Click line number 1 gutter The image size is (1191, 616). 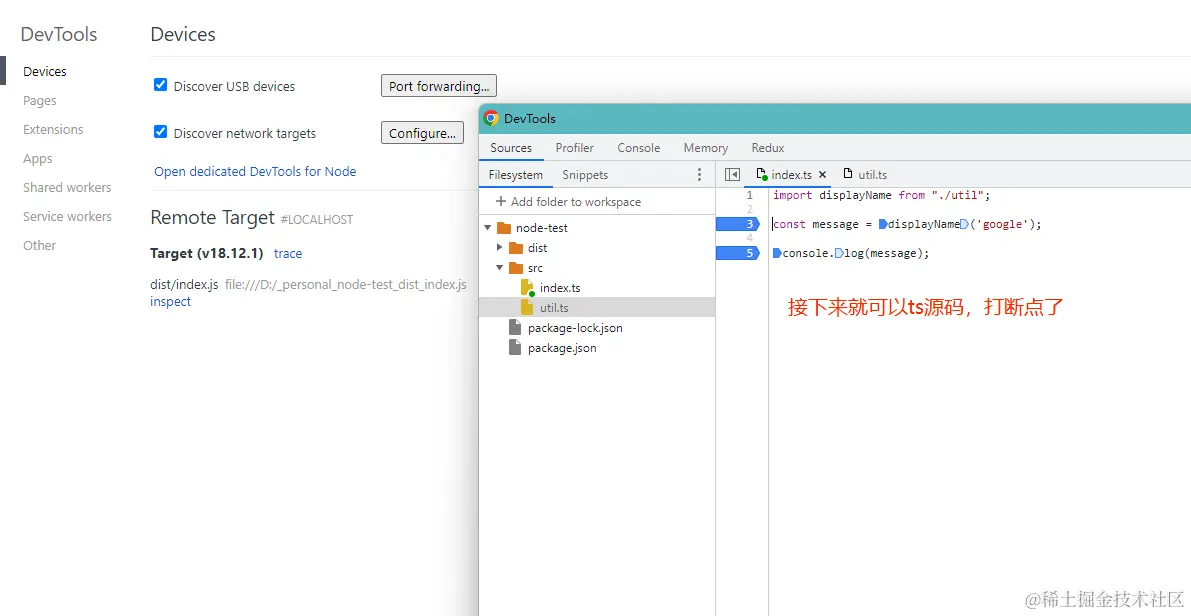pyautogui.click(x=749, y=195)
